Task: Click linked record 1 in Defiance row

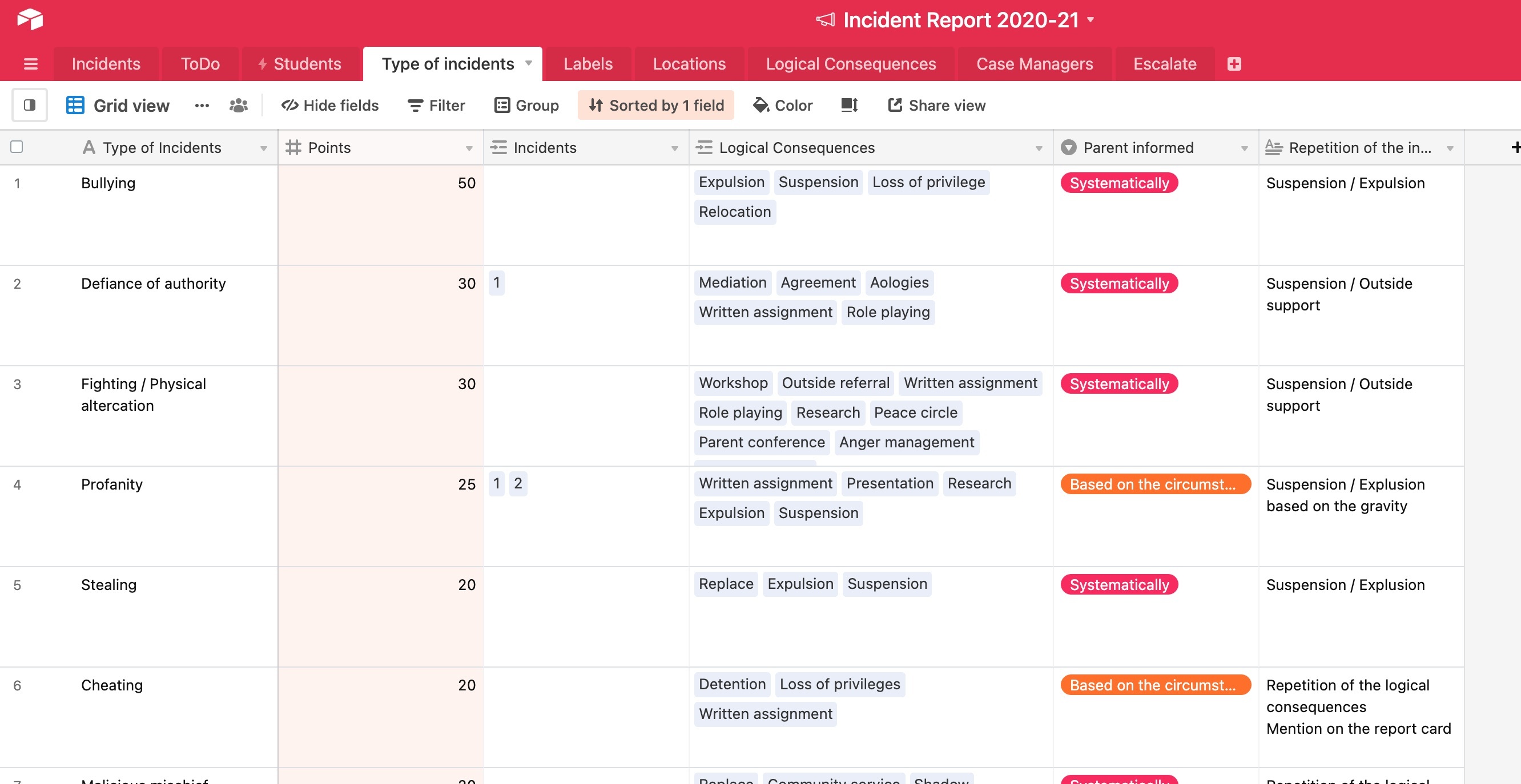Action: 497,283
